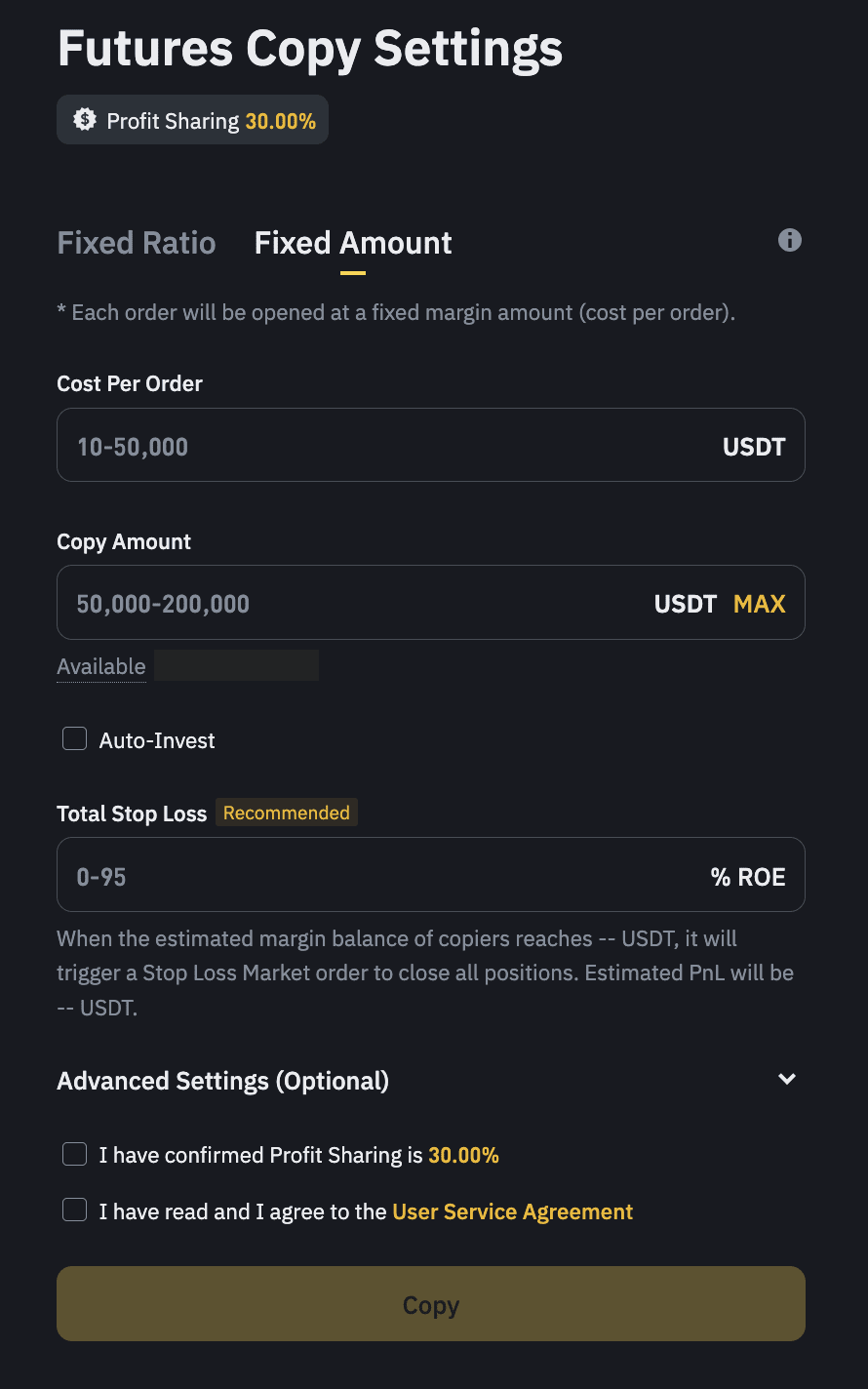Click the Profit Sharing dollar badge icon
This screenshot has height=1389, width=868.
point(85,120)
